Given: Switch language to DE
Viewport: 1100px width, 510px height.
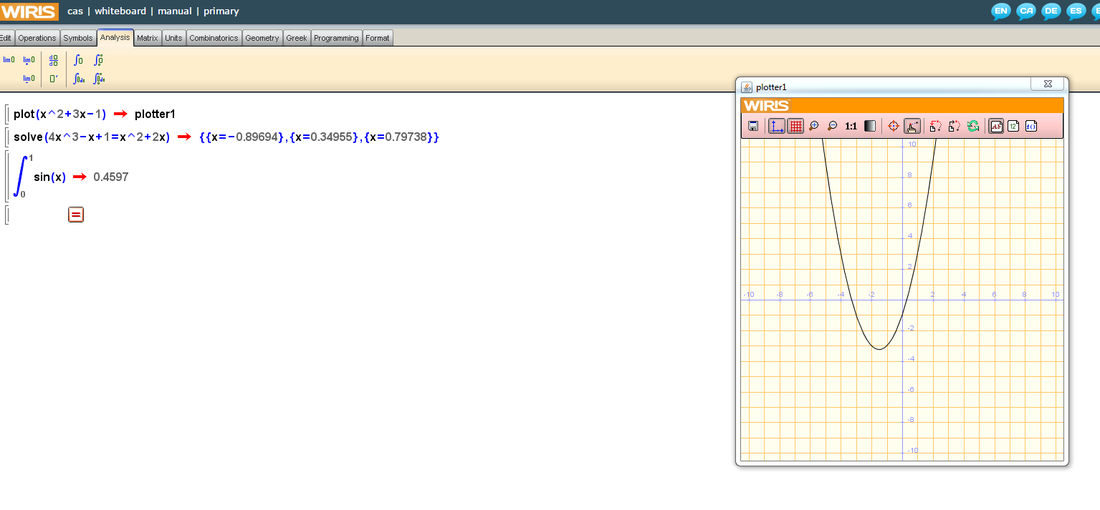Looking at the screenshot, I should pos(1050,11).
